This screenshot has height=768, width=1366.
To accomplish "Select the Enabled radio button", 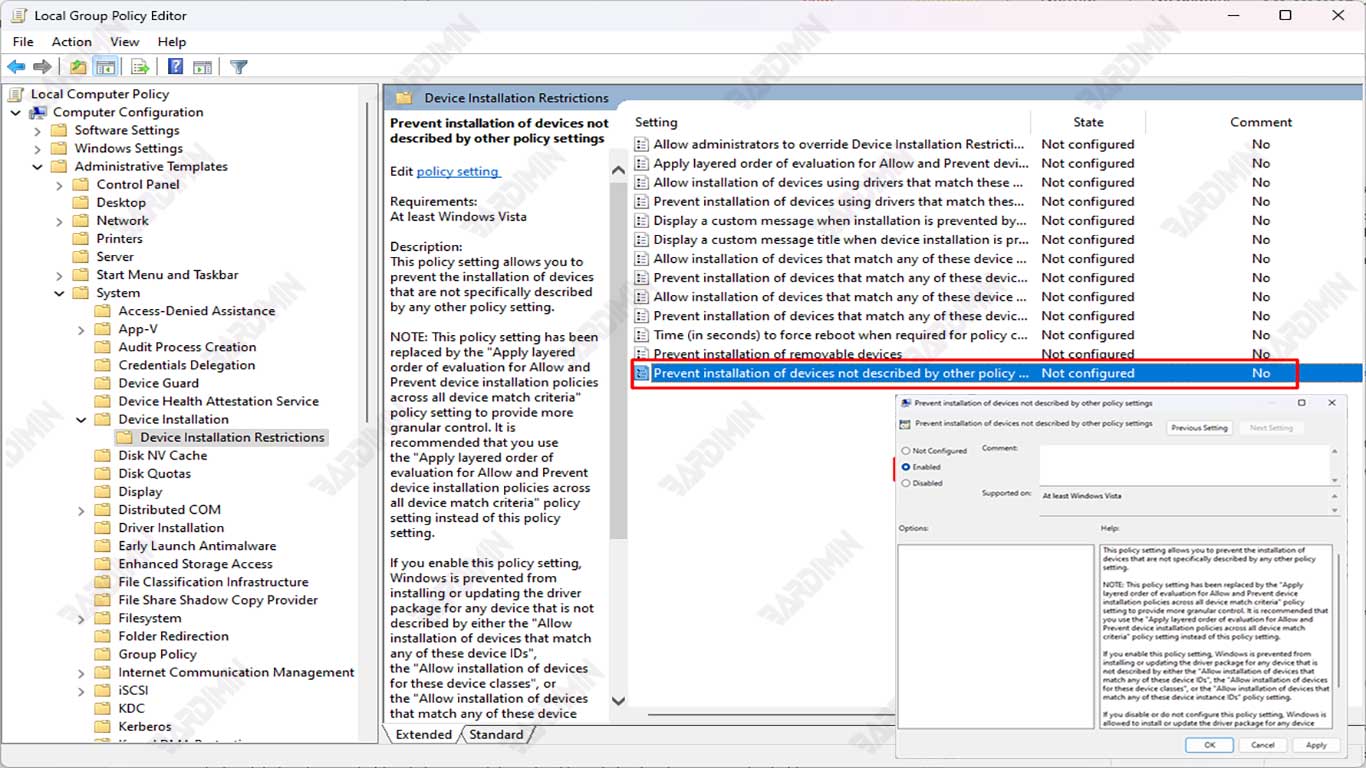I will point(906,467).
